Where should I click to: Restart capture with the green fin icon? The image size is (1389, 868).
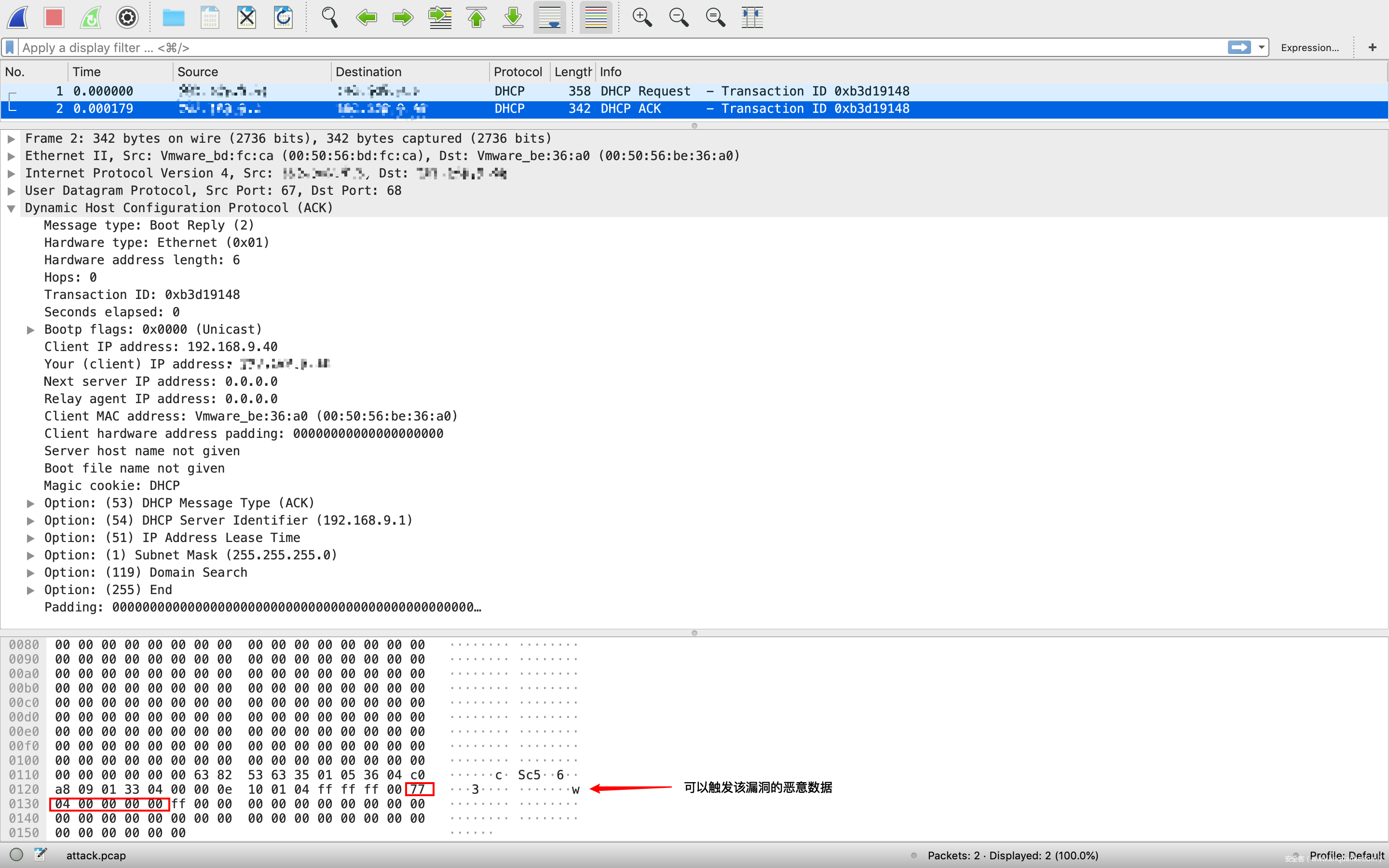[91, 17]
